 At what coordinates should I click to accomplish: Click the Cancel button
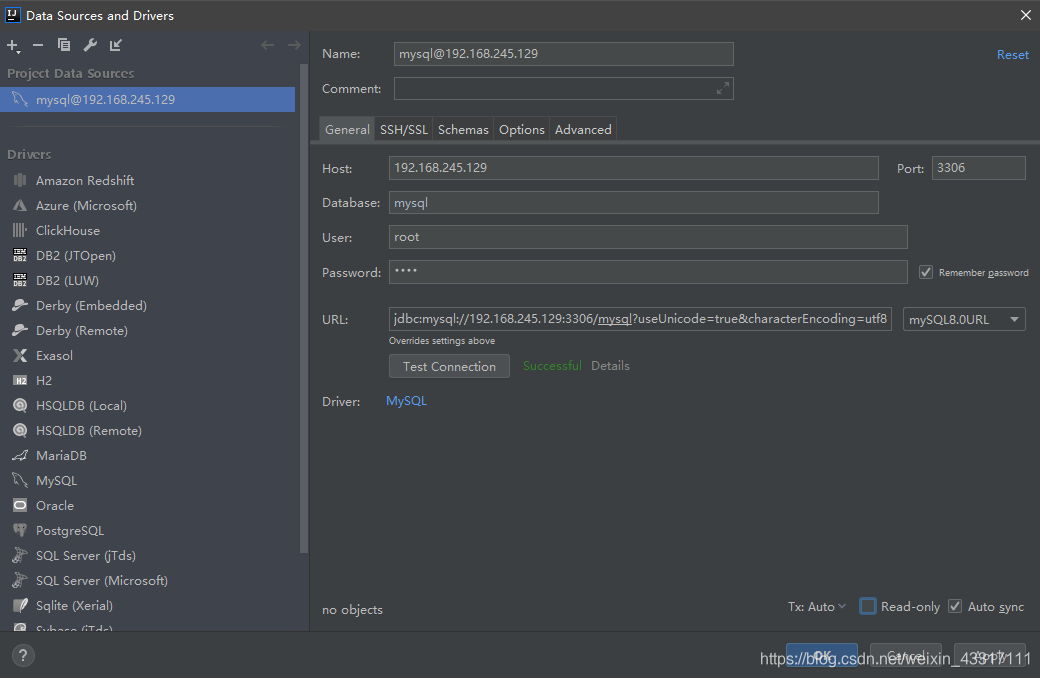905,655
